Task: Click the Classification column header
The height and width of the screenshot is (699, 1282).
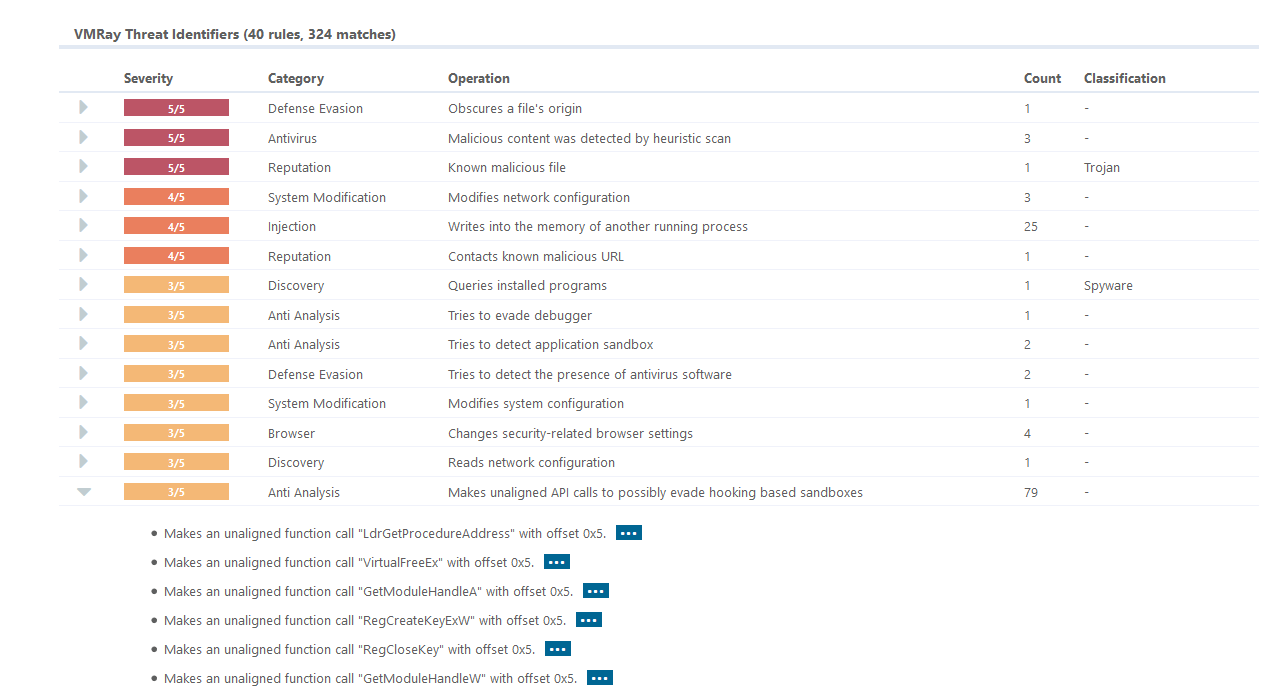Action: (x=1125, y=78)
